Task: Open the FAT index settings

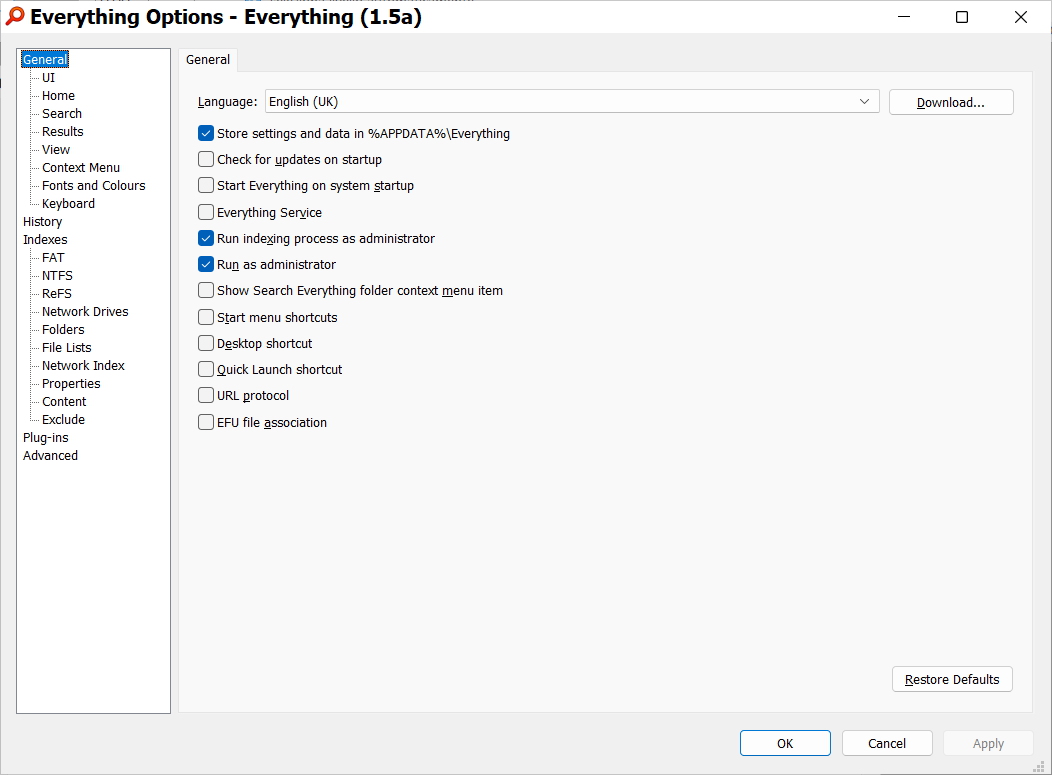Action: pos(53,258)
